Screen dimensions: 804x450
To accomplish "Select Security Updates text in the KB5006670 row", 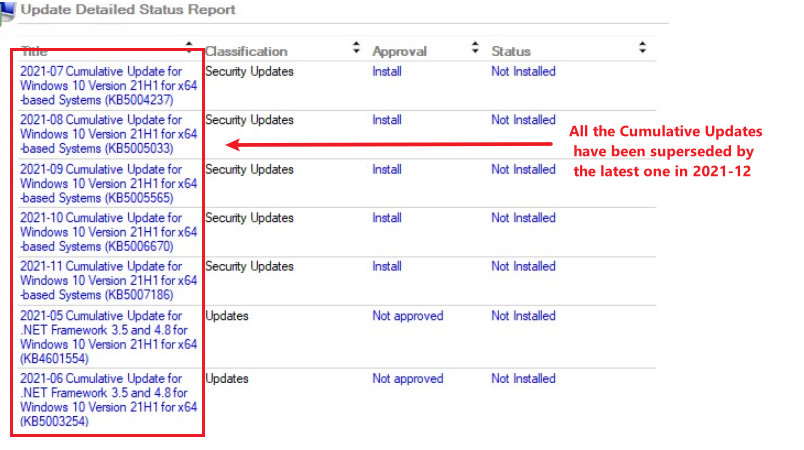I will (249, 217).
